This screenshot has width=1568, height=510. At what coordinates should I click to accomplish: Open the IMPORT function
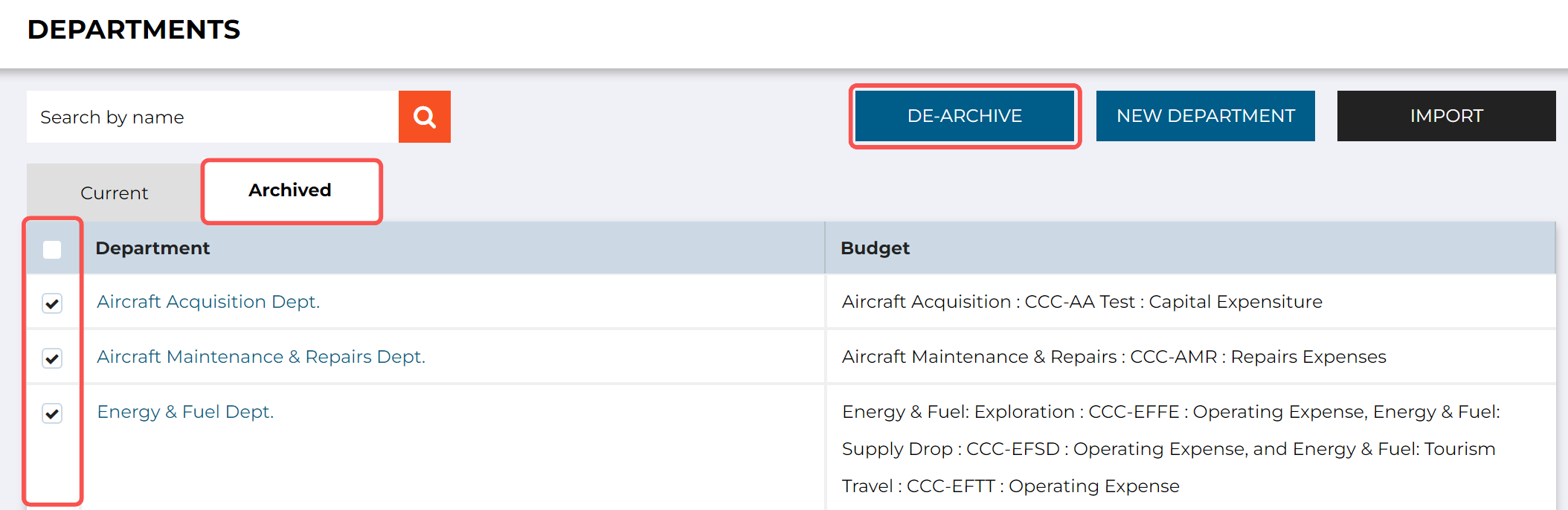1446,116
